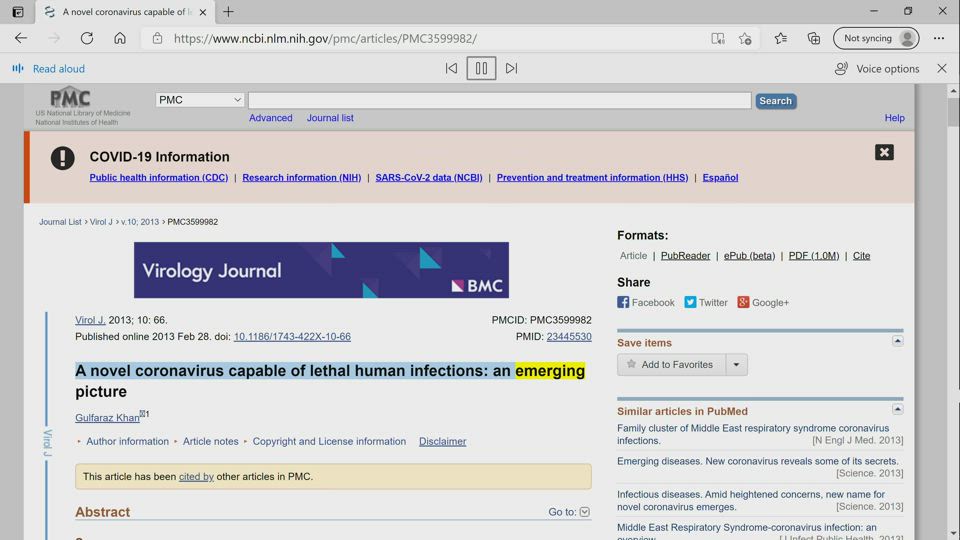
Task: Go to the browser home page
Action: (x=120, y=38)
